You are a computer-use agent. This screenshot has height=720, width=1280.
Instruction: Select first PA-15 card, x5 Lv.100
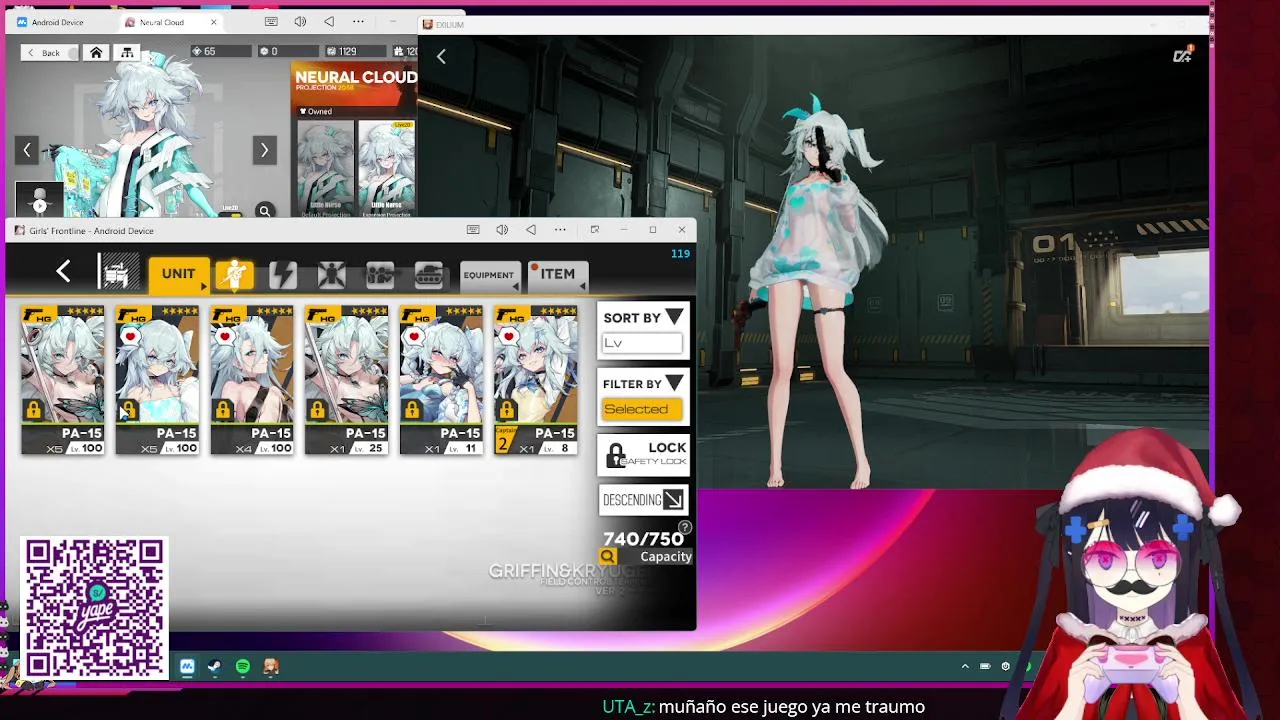click(63, 380)
